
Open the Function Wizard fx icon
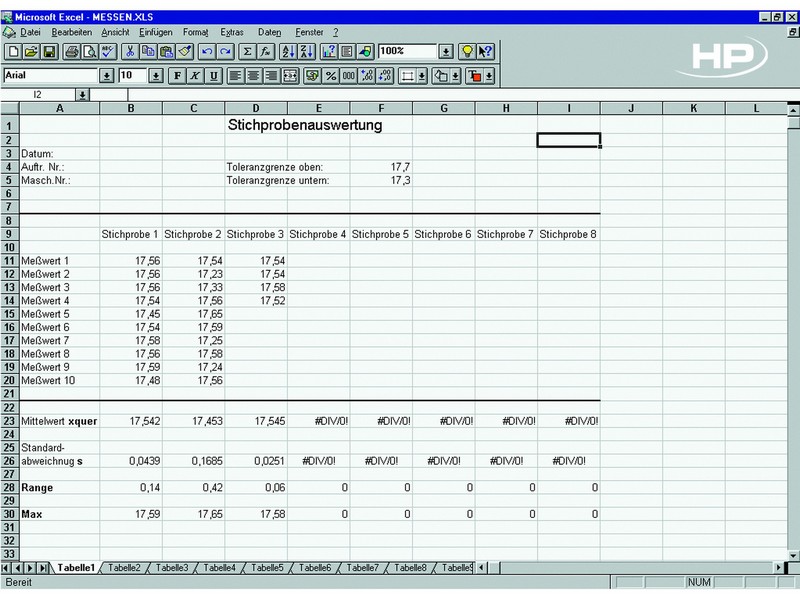coord(266,51)
